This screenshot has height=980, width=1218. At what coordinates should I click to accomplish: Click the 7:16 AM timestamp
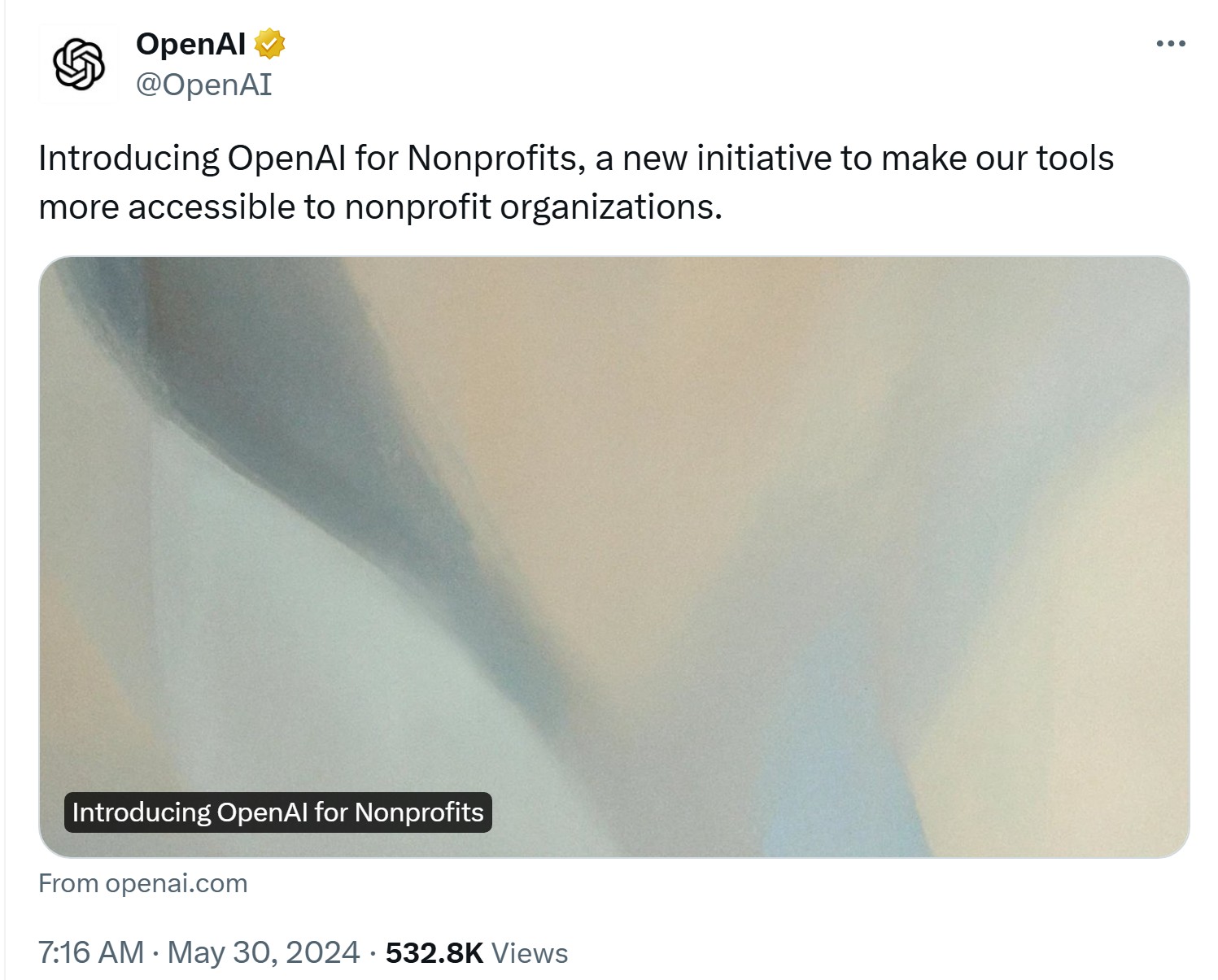[x=91, y=952]
